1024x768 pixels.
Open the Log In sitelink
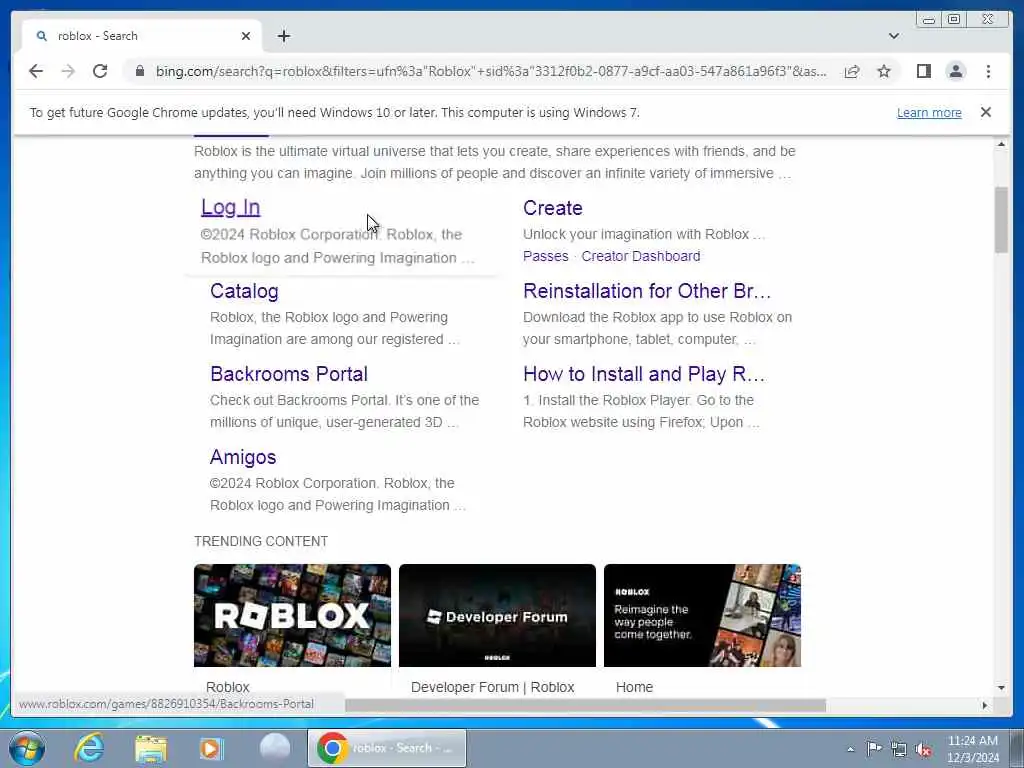coord(231,207)
